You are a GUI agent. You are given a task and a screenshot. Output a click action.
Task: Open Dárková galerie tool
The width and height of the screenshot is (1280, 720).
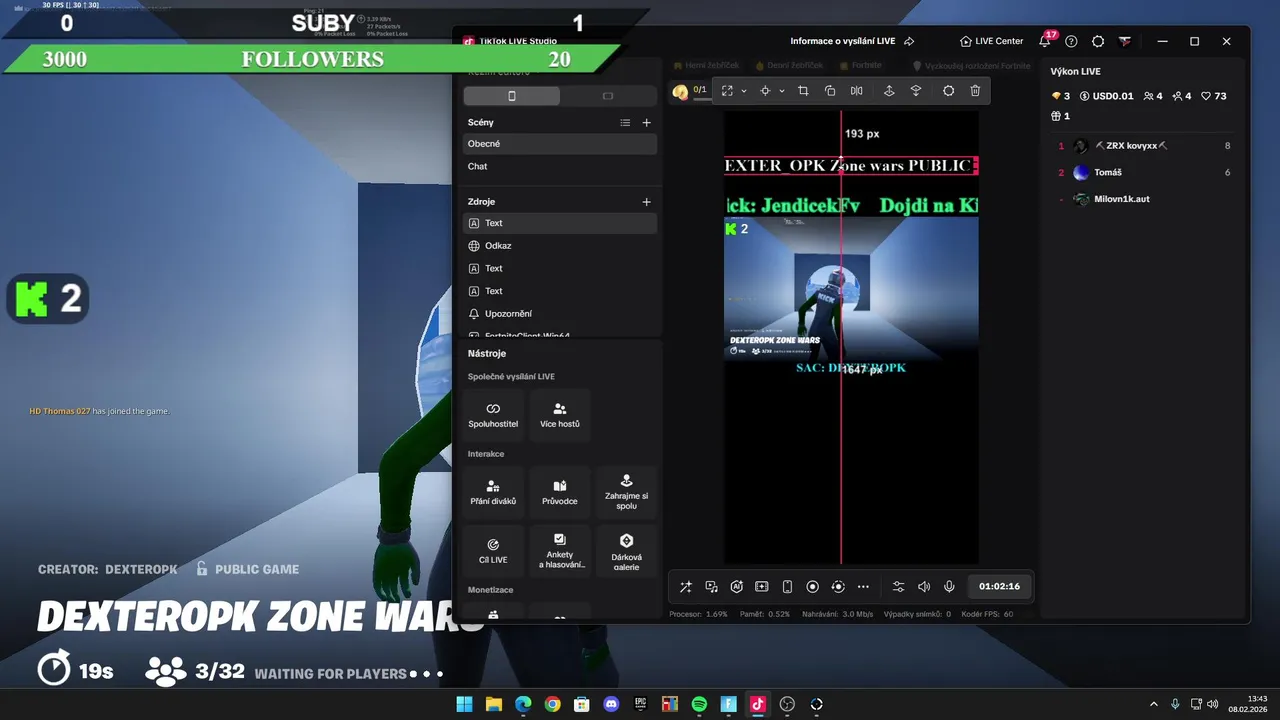click(626, 551)
